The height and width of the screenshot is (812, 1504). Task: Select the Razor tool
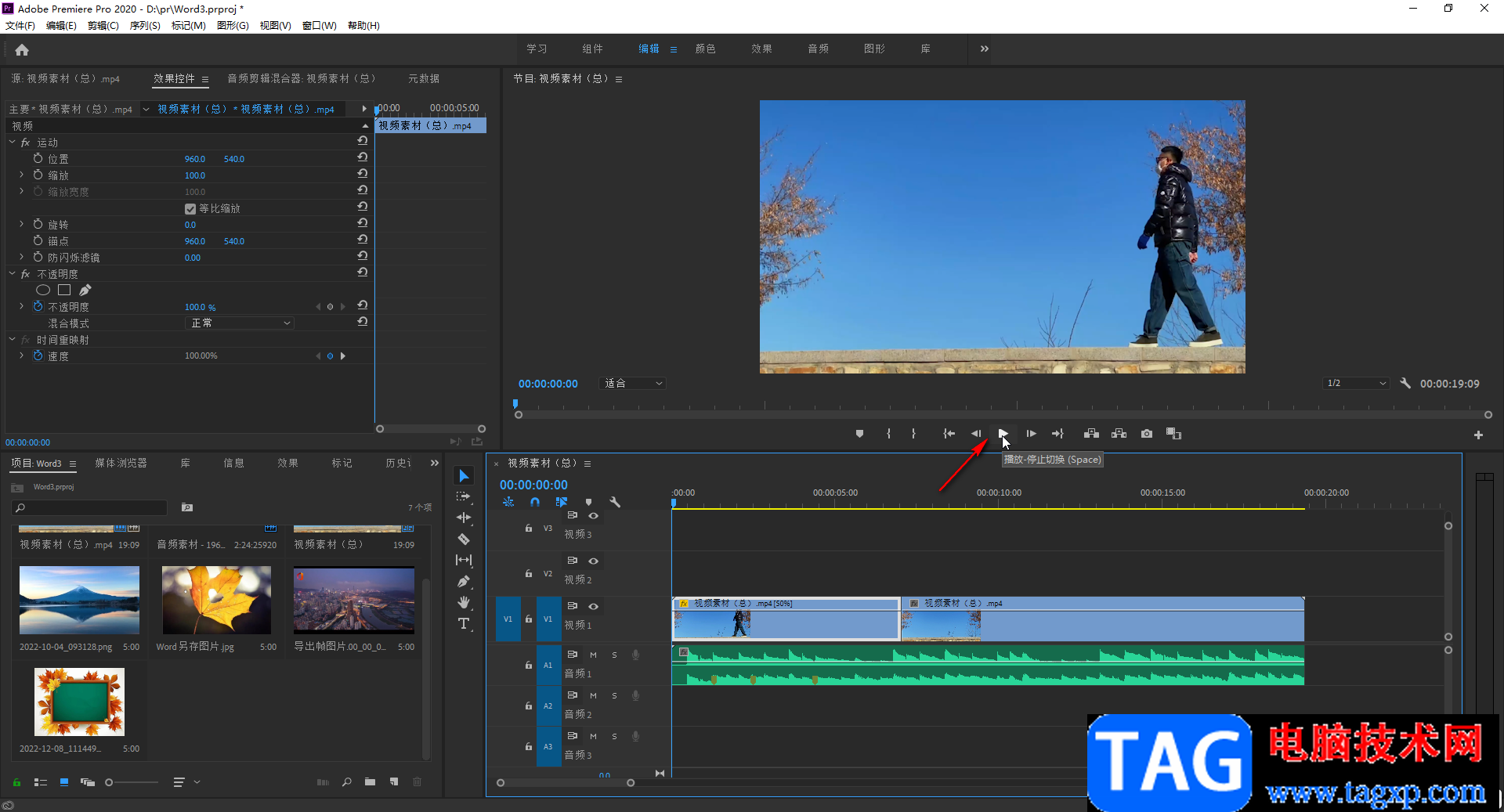(464, 539)
